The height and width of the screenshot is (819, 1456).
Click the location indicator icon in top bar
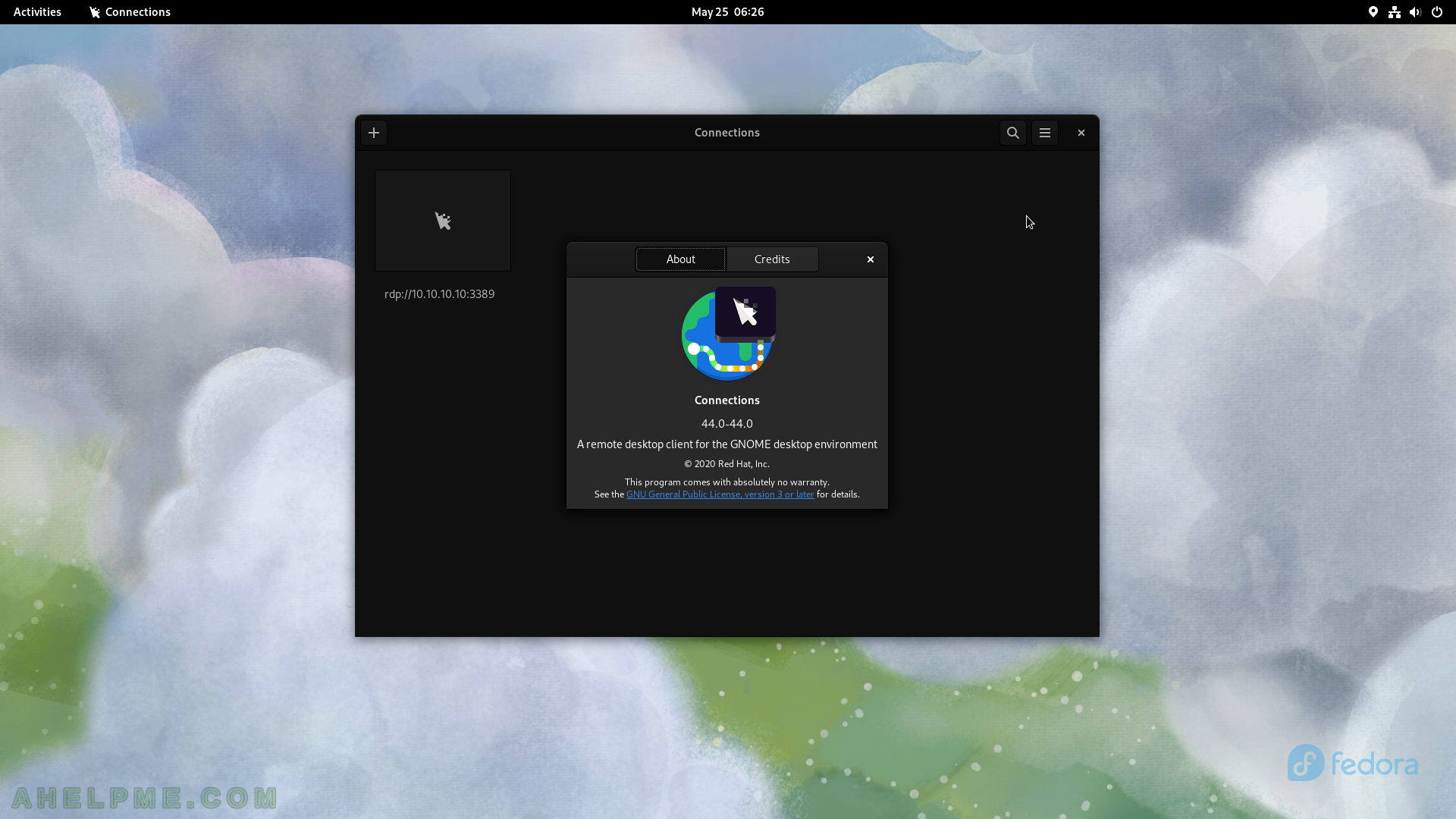[x=1373, y=12]
